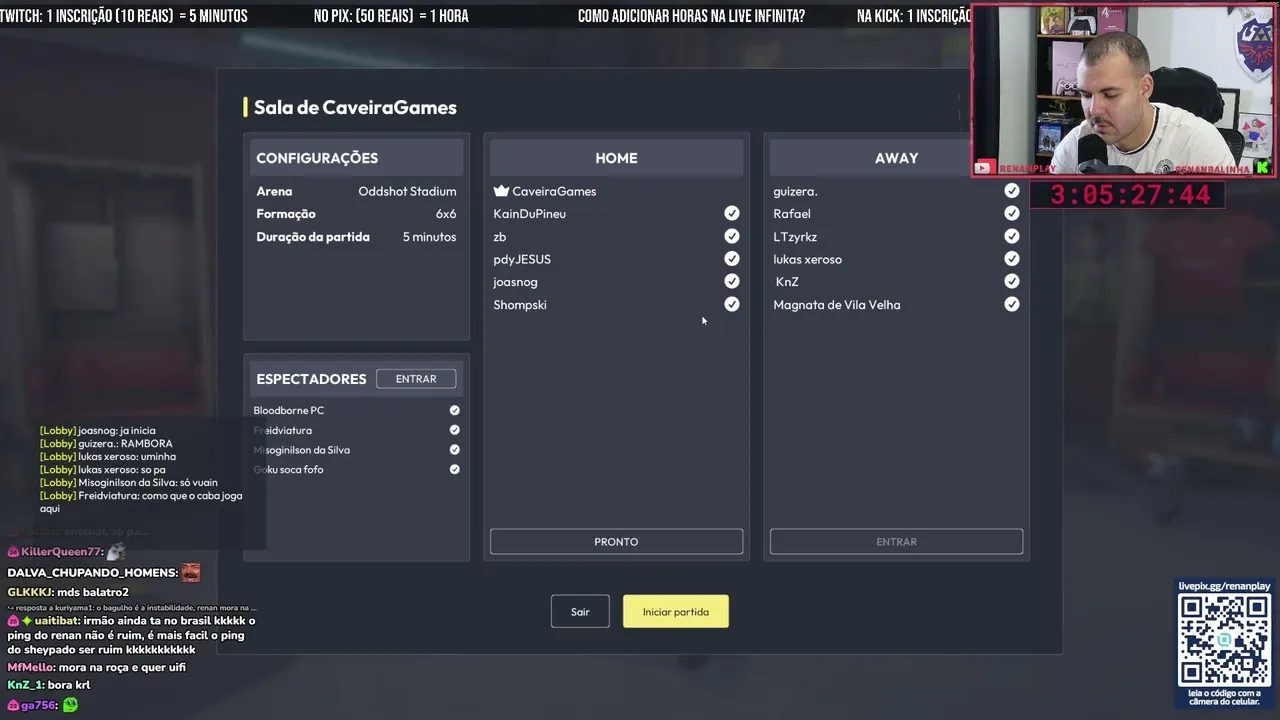Click the chat username KnZ_1
1280x720 pixels.
coord(25,685)
